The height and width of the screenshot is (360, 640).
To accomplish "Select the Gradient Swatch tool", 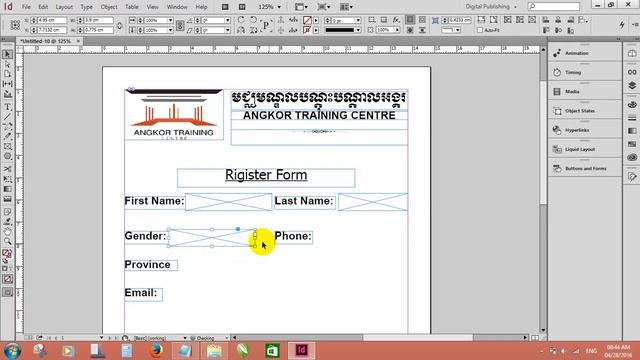I will pos(7,189).
